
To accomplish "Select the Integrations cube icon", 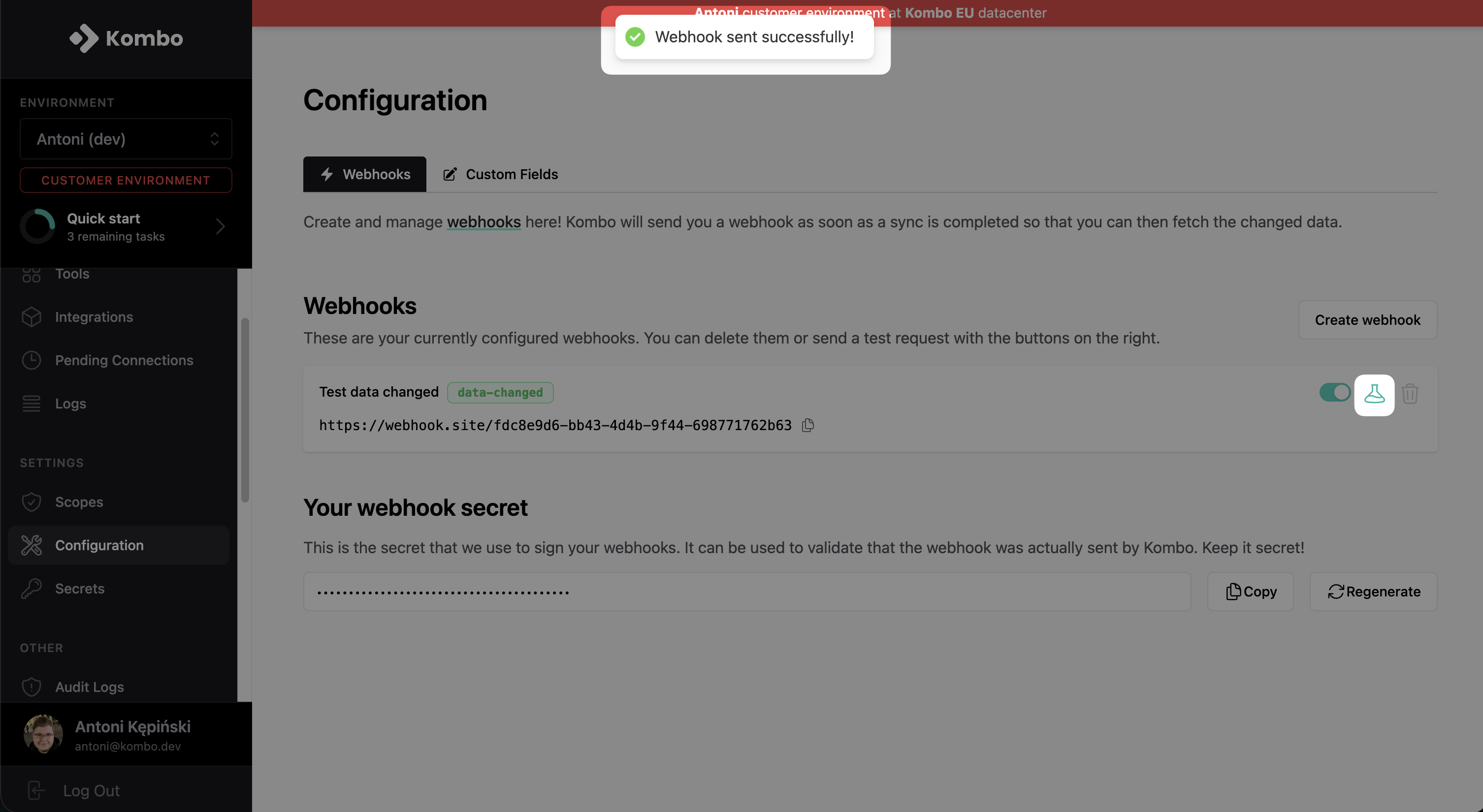I will pos(32,316).
